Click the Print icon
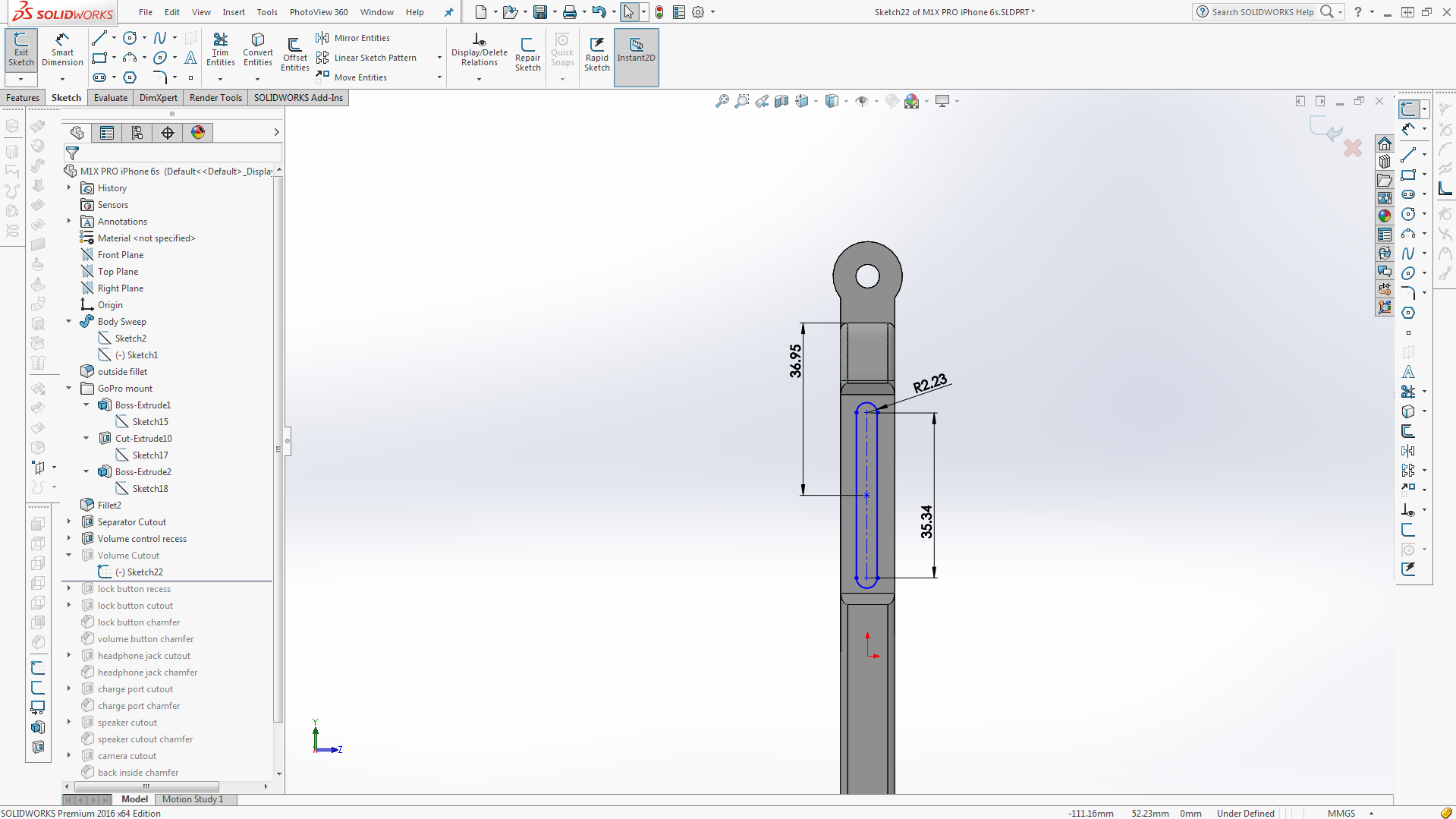Screen dimensions: 1456x819 coord(570,12)
